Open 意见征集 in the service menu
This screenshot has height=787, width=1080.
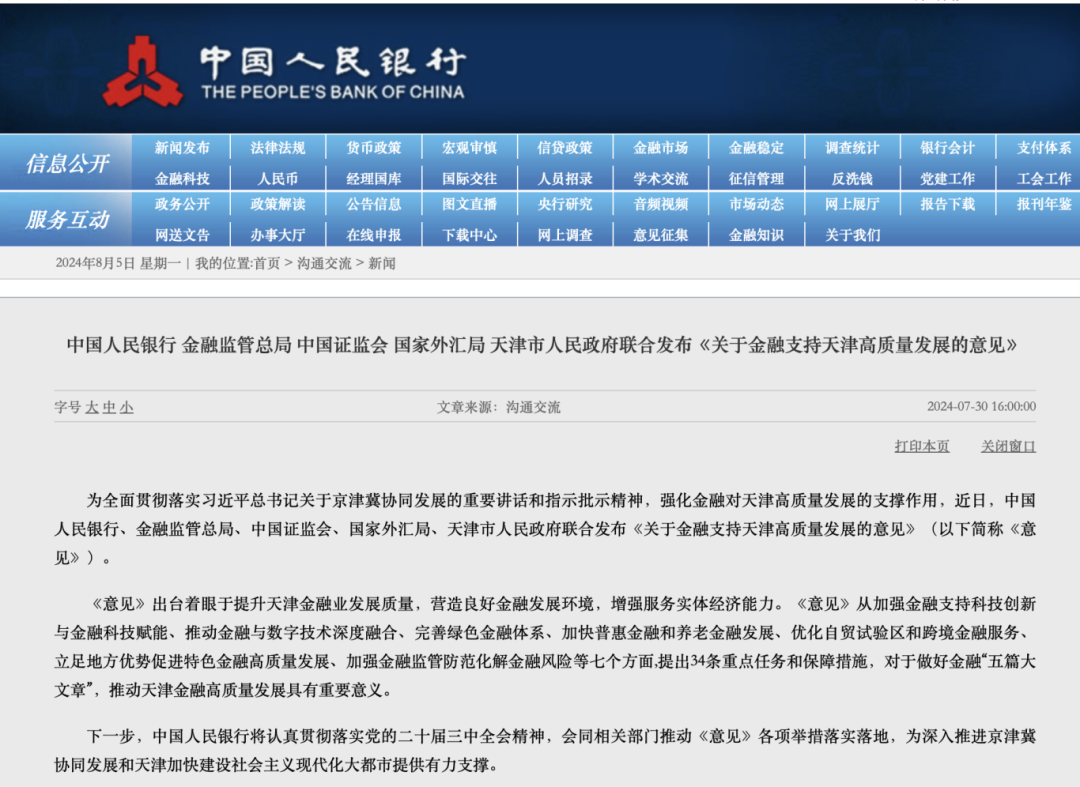tap(660, 236)
